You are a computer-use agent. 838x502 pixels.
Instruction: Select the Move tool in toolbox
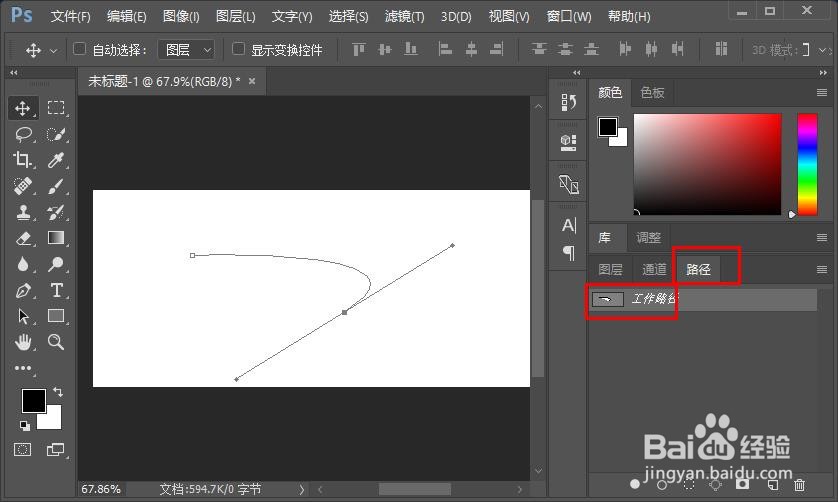point(22,108)
